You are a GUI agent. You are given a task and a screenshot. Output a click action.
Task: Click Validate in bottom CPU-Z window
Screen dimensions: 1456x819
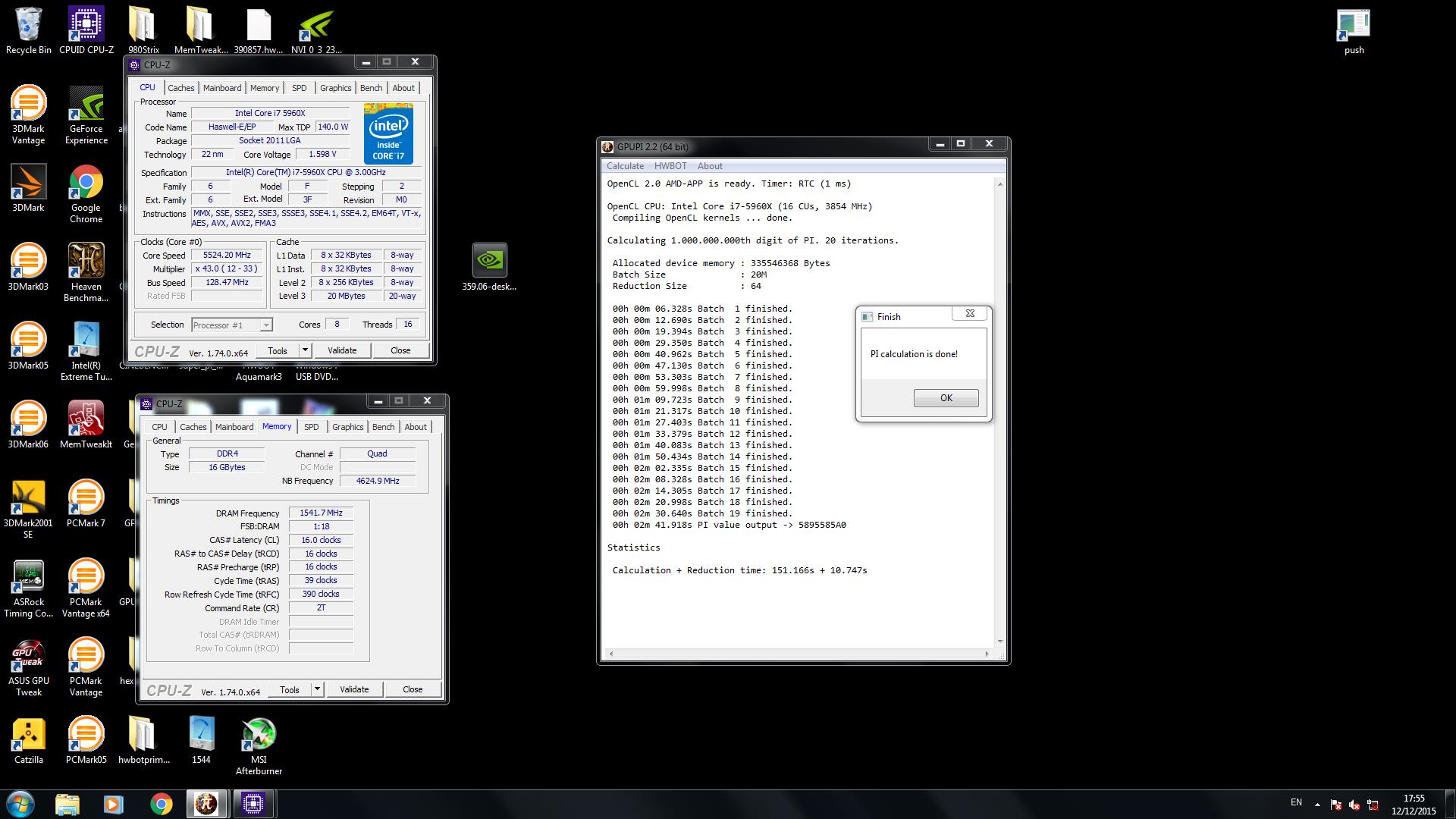click(354, 689)
